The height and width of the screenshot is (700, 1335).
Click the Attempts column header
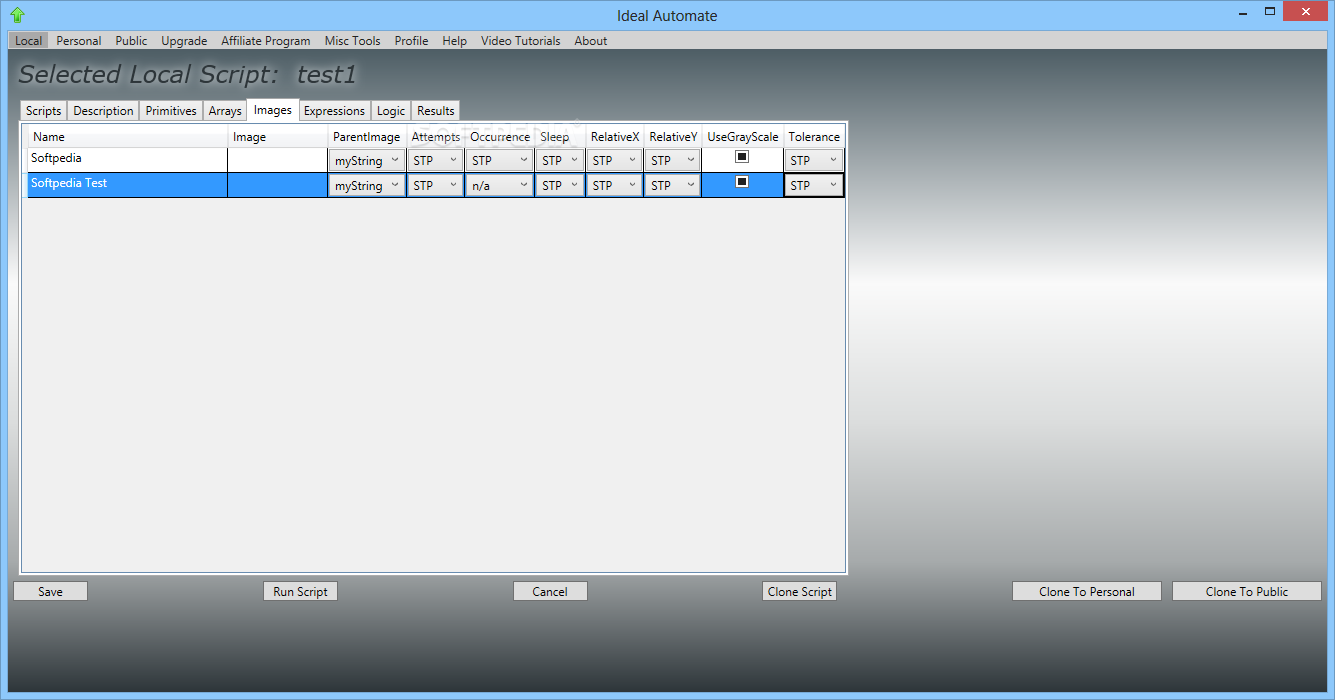(x=436, y=137)
